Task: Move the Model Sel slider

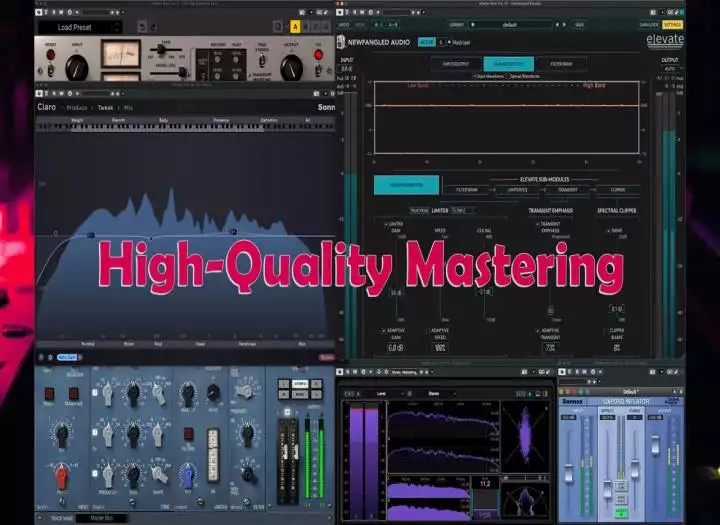Action: [x=183, y=72]
